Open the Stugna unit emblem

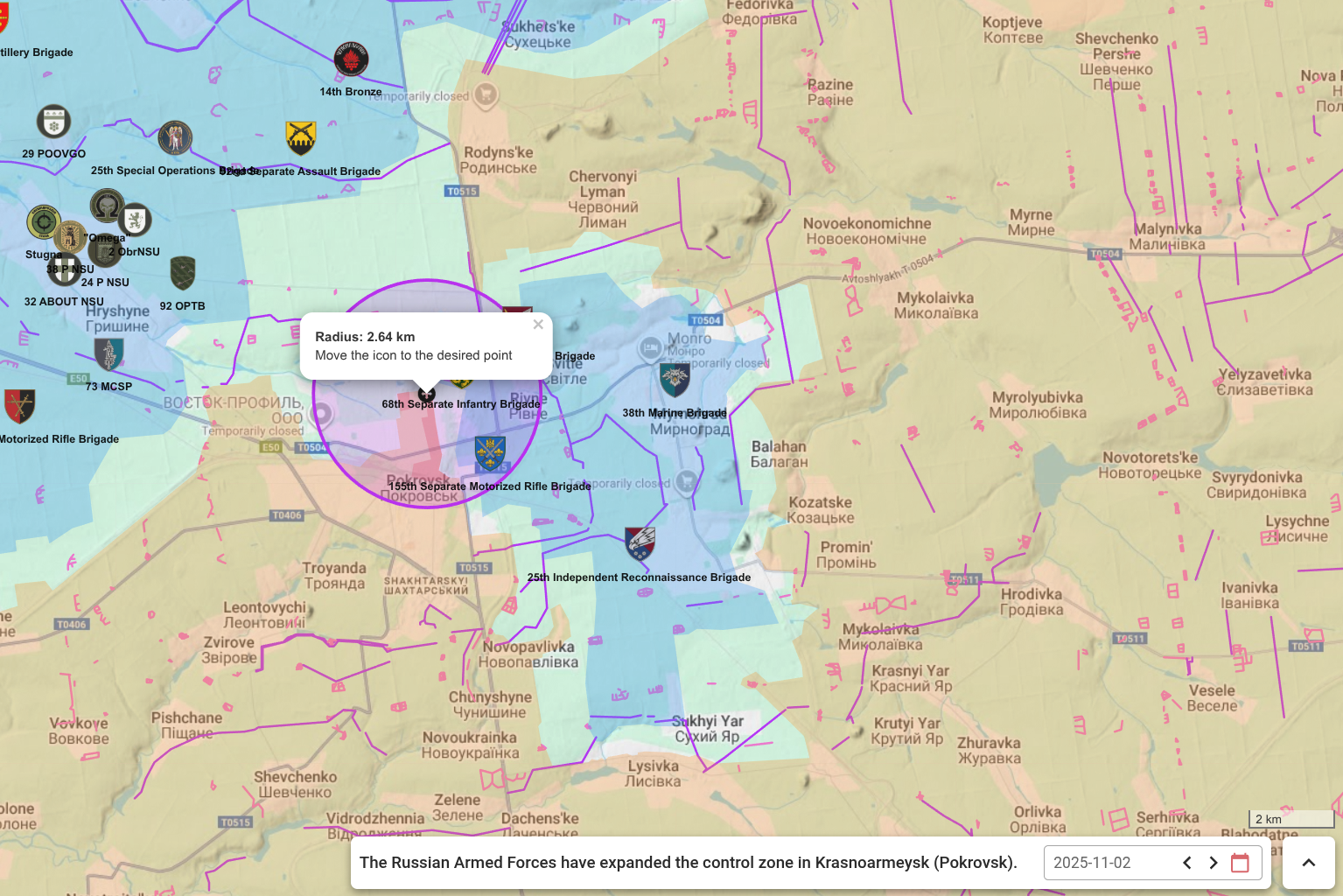[43, 222]
